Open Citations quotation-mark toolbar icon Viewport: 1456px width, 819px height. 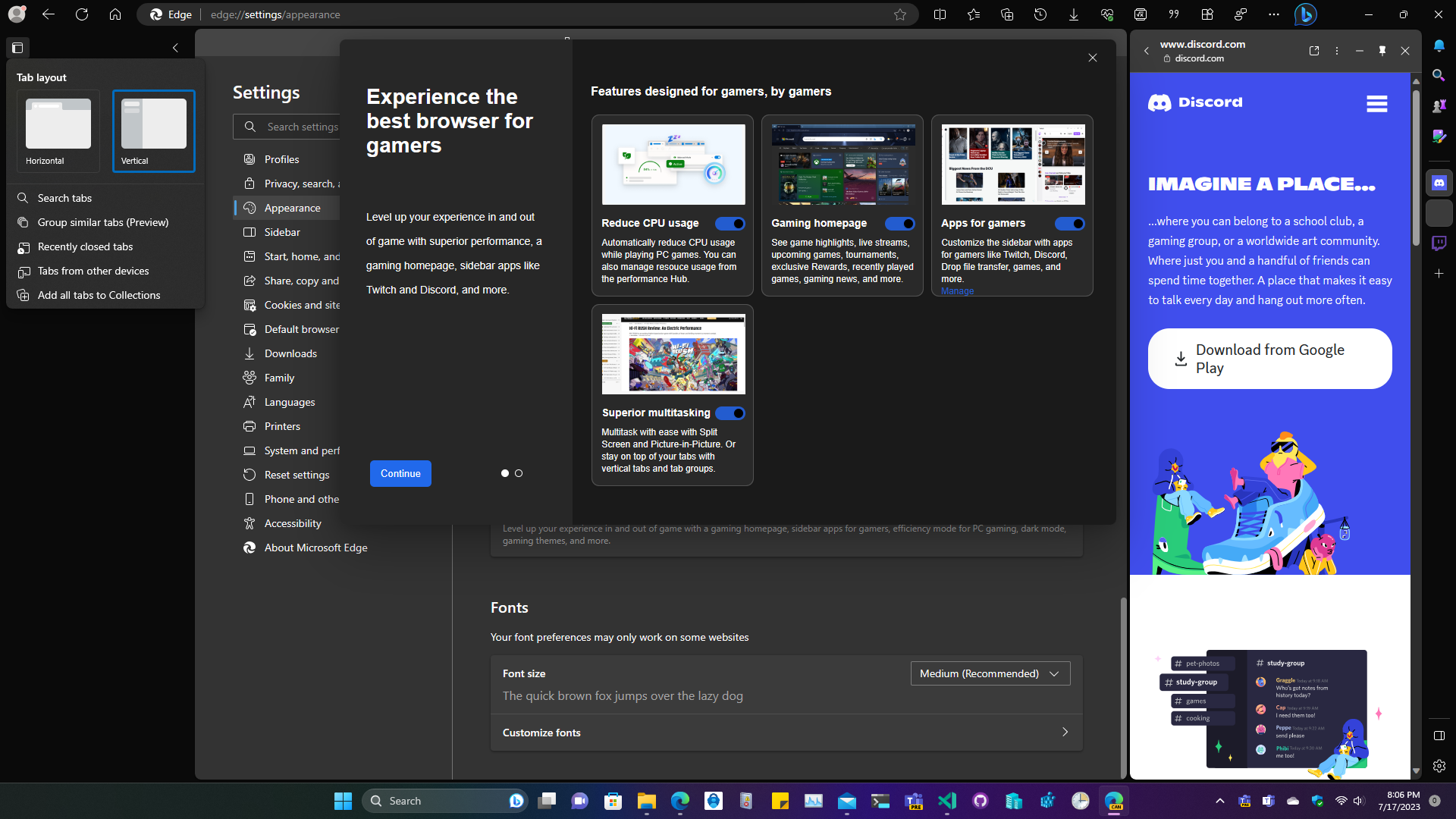[x=1174, y=14]
